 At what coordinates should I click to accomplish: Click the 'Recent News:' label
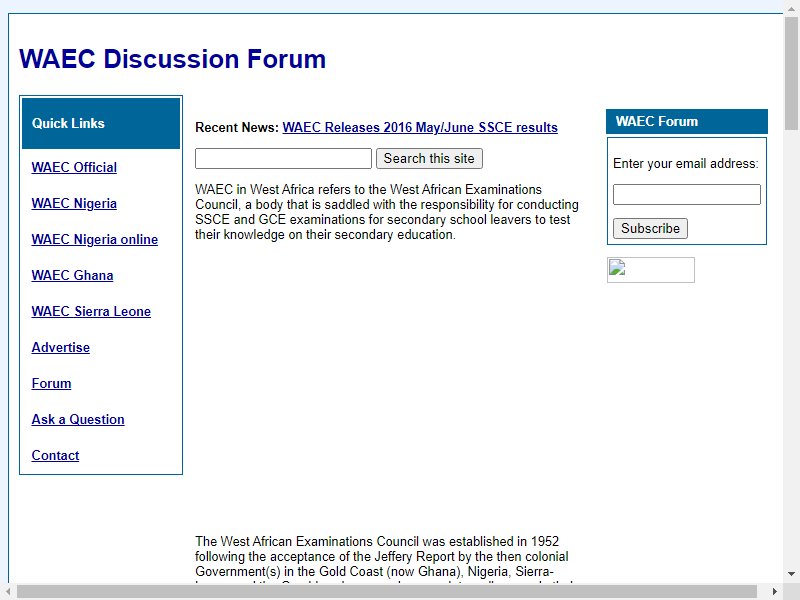237,128
